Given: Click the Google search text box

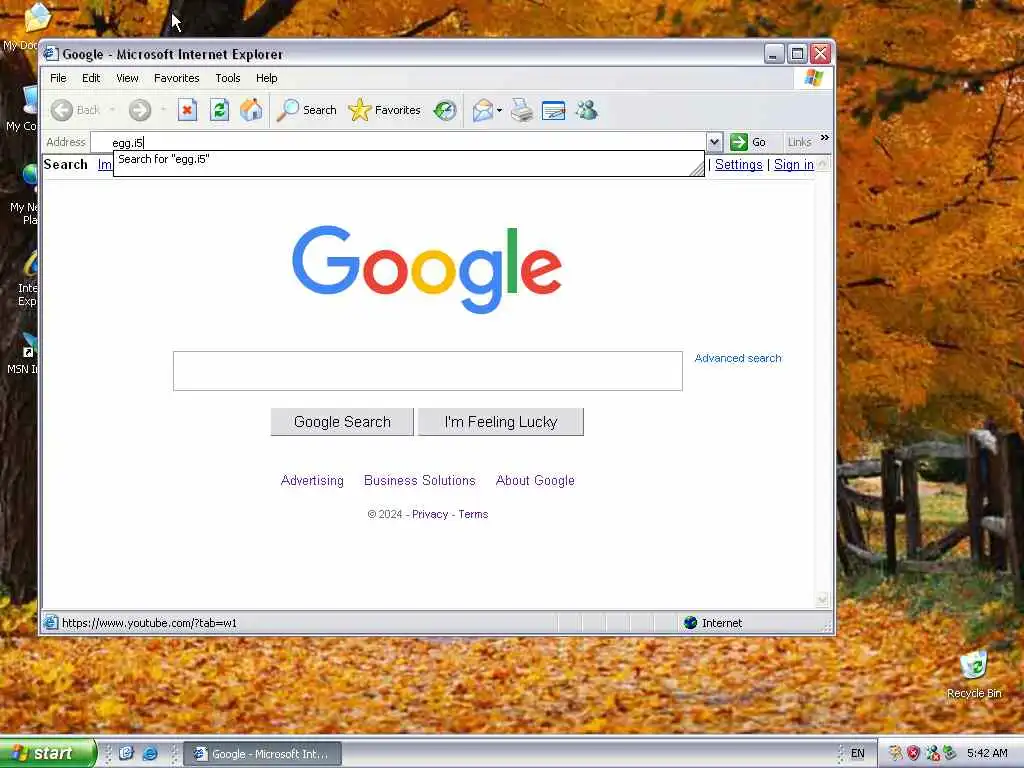Looking at the screenshot, I should 428,371.
